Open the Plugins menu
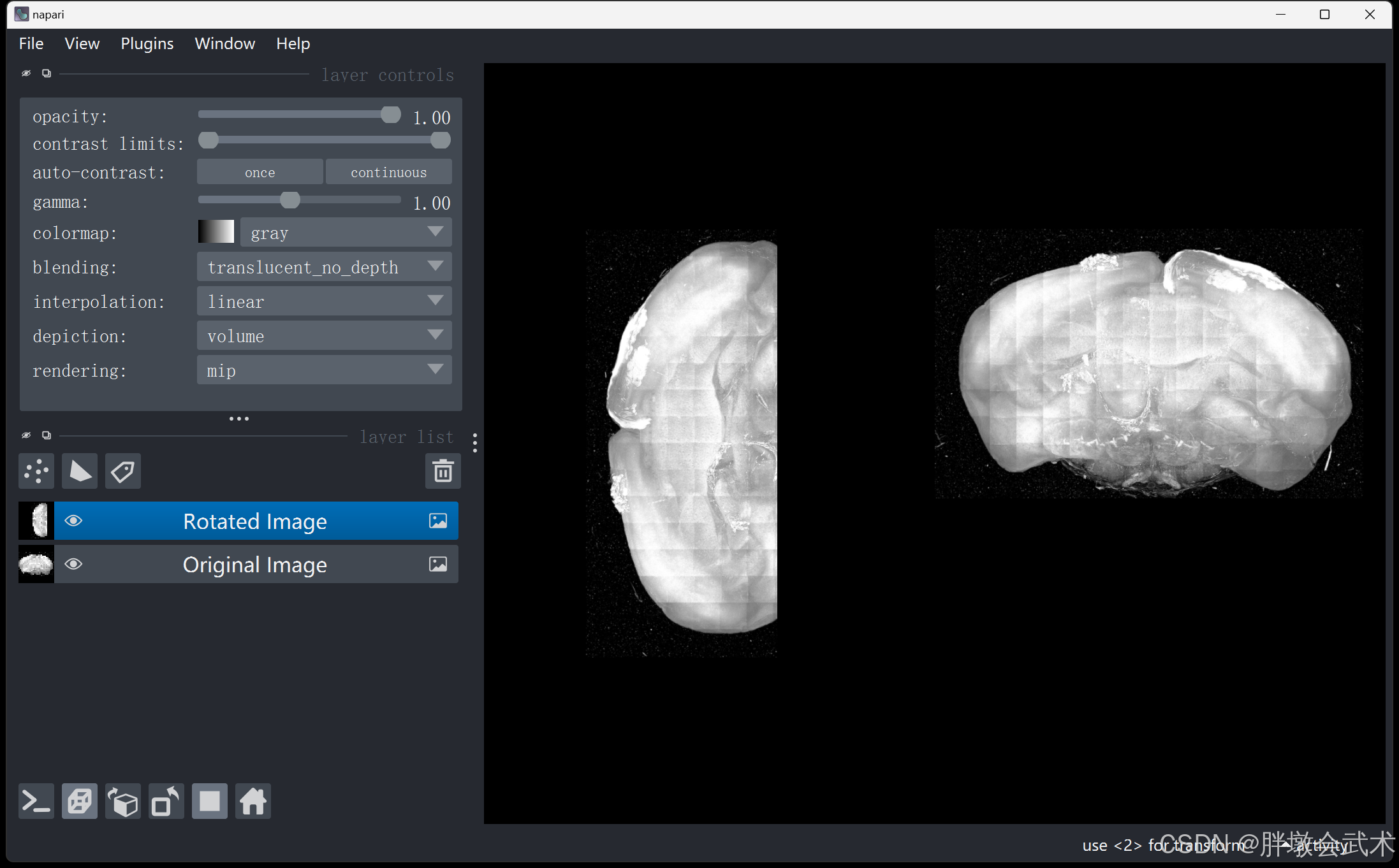The image size is (1399, 868). click(x=147, y=44)
